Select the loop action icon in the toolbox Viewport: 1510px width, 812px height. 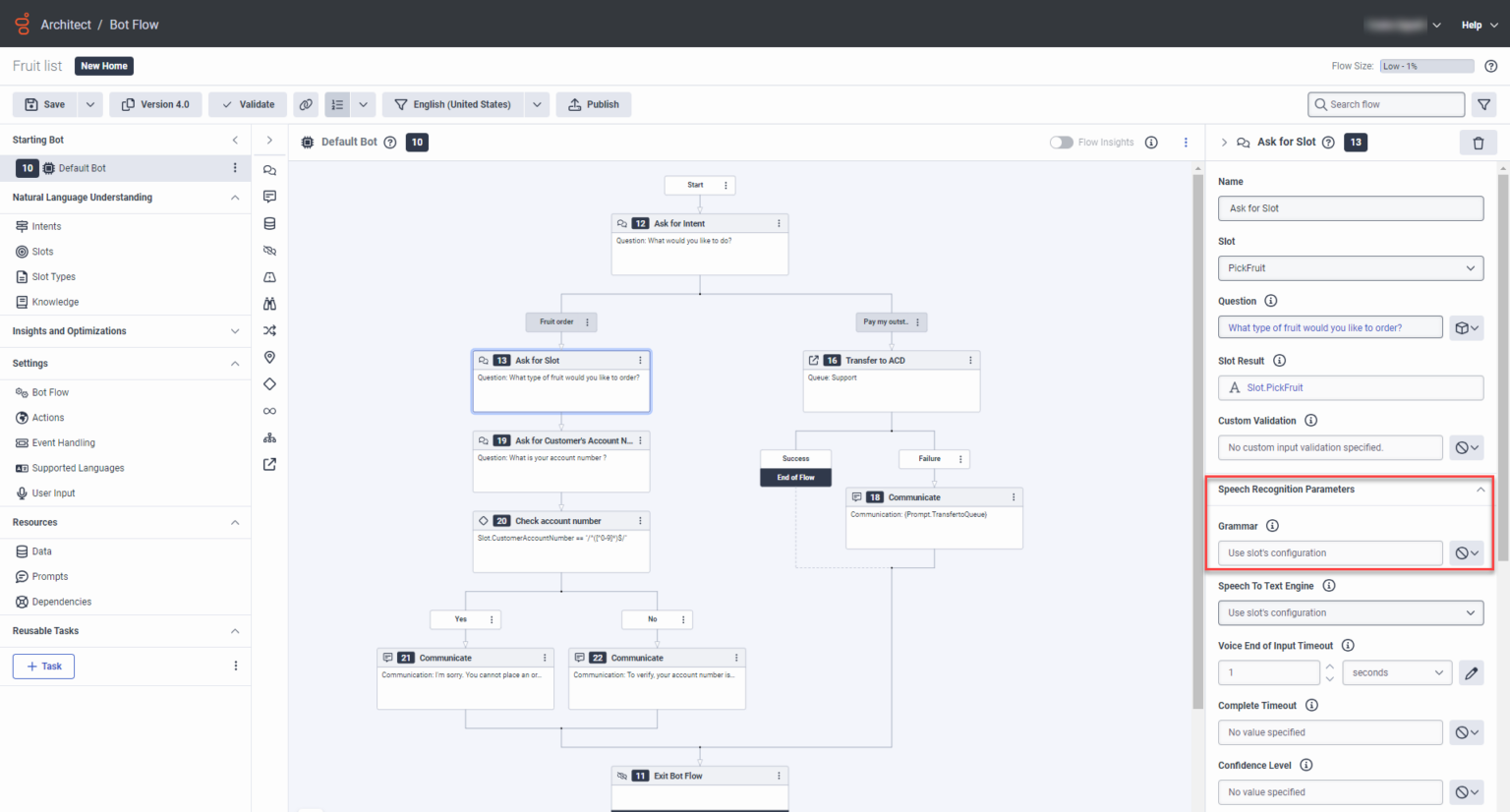(269, 410)
